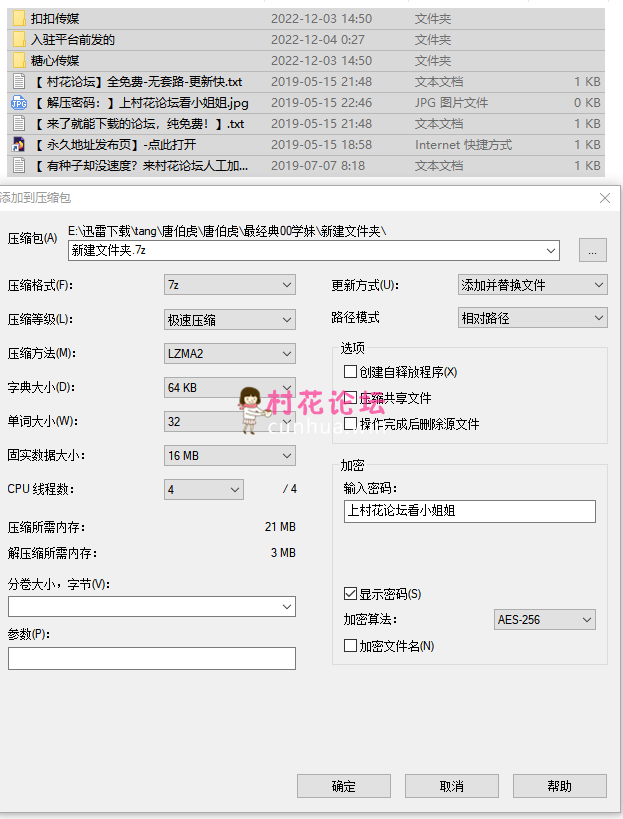Click the 取消 button

pos(452,786)
